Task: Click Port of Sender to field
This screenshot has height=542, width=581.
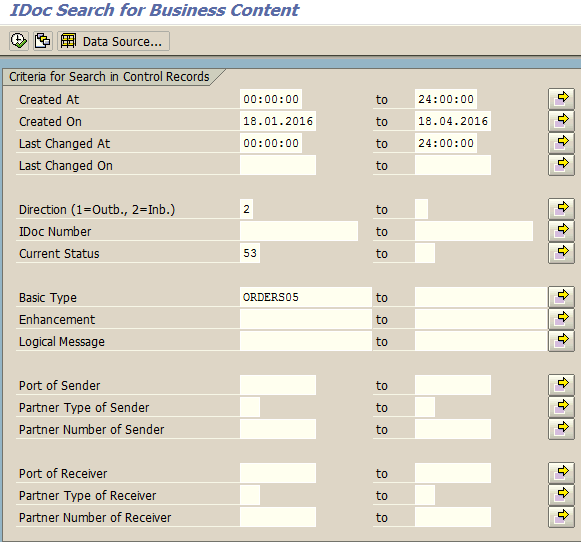Action: coord(453,385)
